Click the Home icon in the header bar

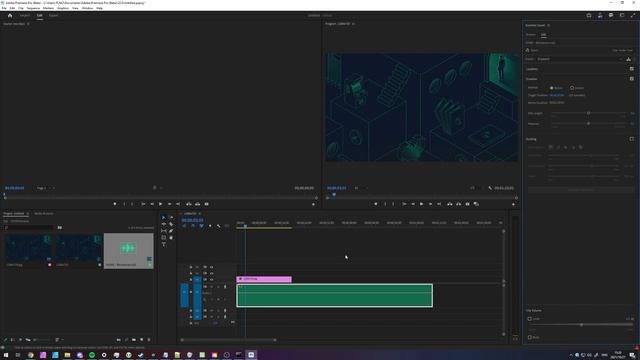point(10,16)
